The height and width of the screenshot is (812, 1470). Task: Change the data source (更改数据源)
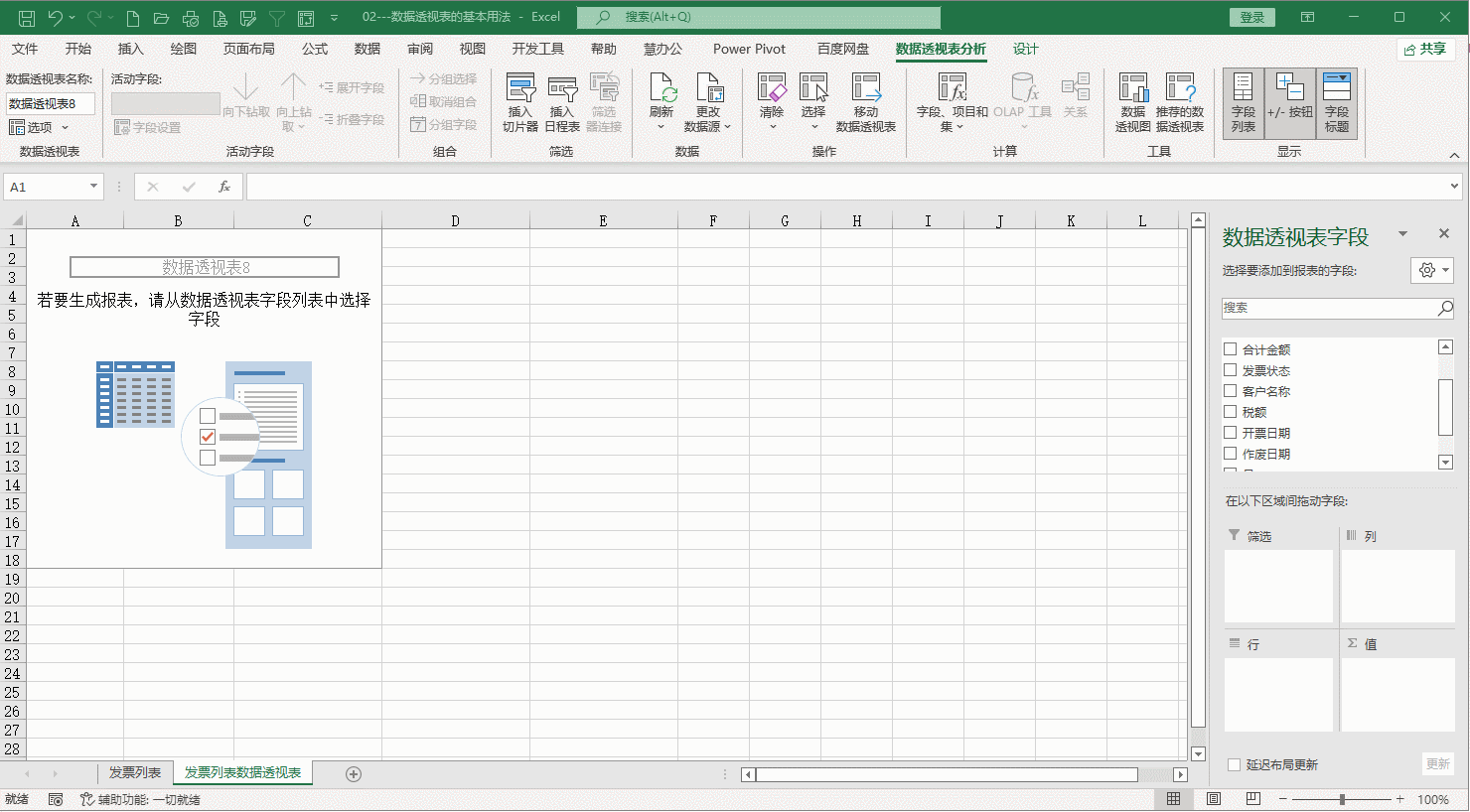point(707,103)
